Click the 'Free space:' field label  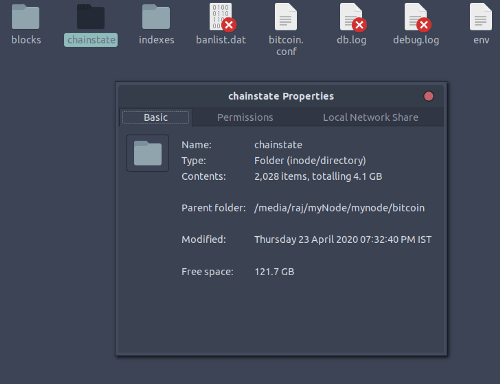click(x=207, y=272)
